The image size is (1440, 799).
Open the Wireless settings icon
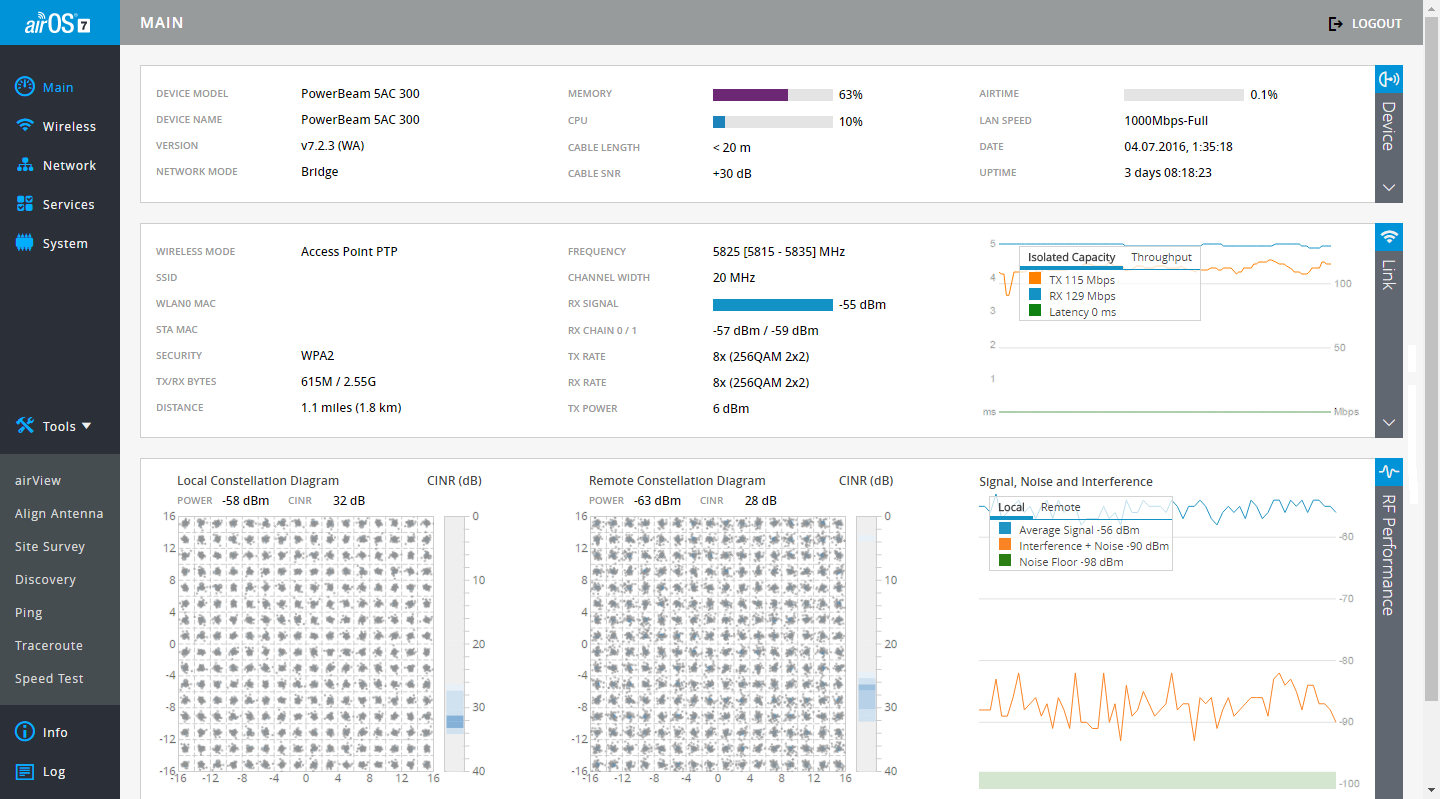(25, 126)
